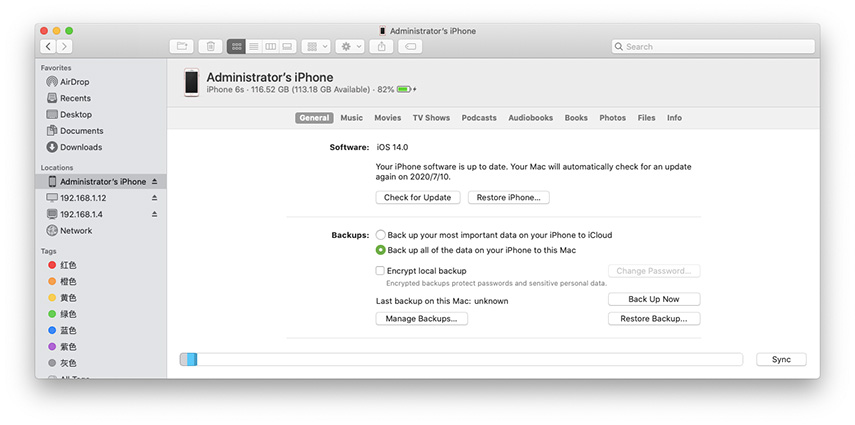Click the trash delete toolbar icon
This screenshot has width=855, height=425.
pyautogui.click(x=210, y=47)
